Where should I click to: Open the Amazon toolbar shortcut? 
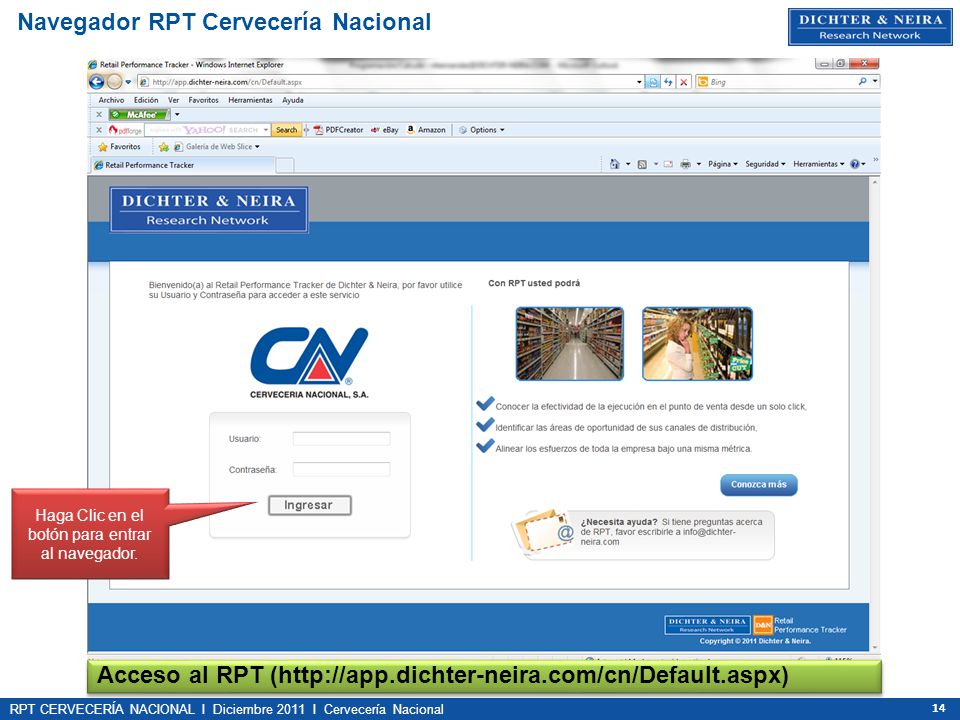coord(426,130)
